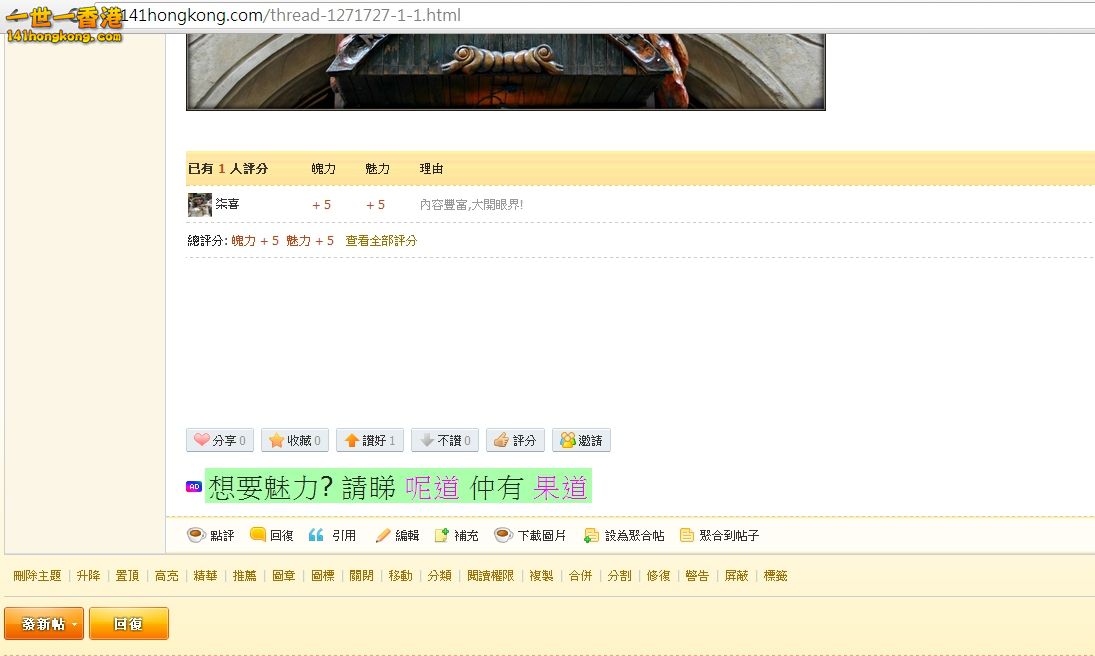Select 置頂 from the moderation menu bar
The width and height of the screenshot is (1095, 656).
(x=125, y=576)
